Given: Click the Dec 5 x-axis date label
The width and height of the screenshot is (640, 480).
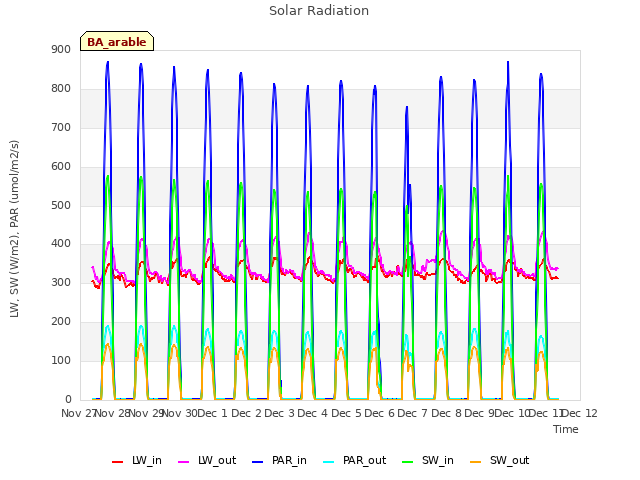Looking at the screenshot, I should (x=347, y=413).
